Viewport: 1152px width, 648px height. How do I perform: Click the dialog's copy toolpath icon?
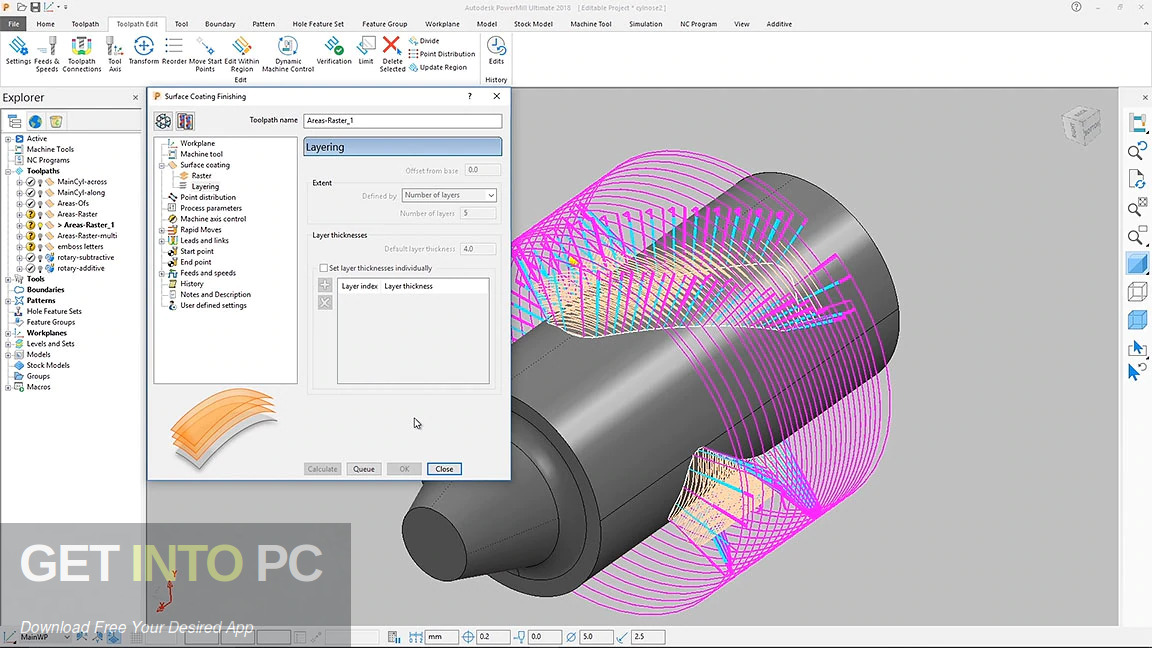pyautogui.click(x=185, y=121)
